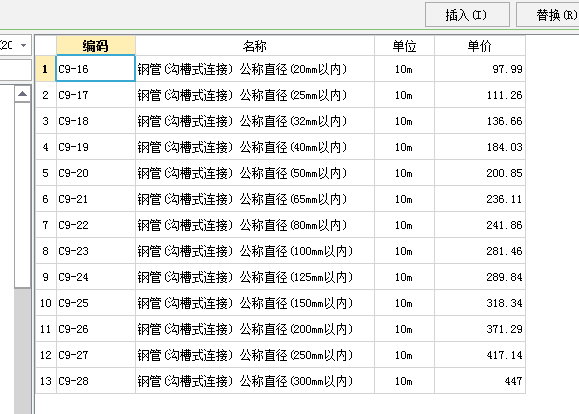579x414 pixels.
Task: Click price cell 97.99
Action: 480,69
